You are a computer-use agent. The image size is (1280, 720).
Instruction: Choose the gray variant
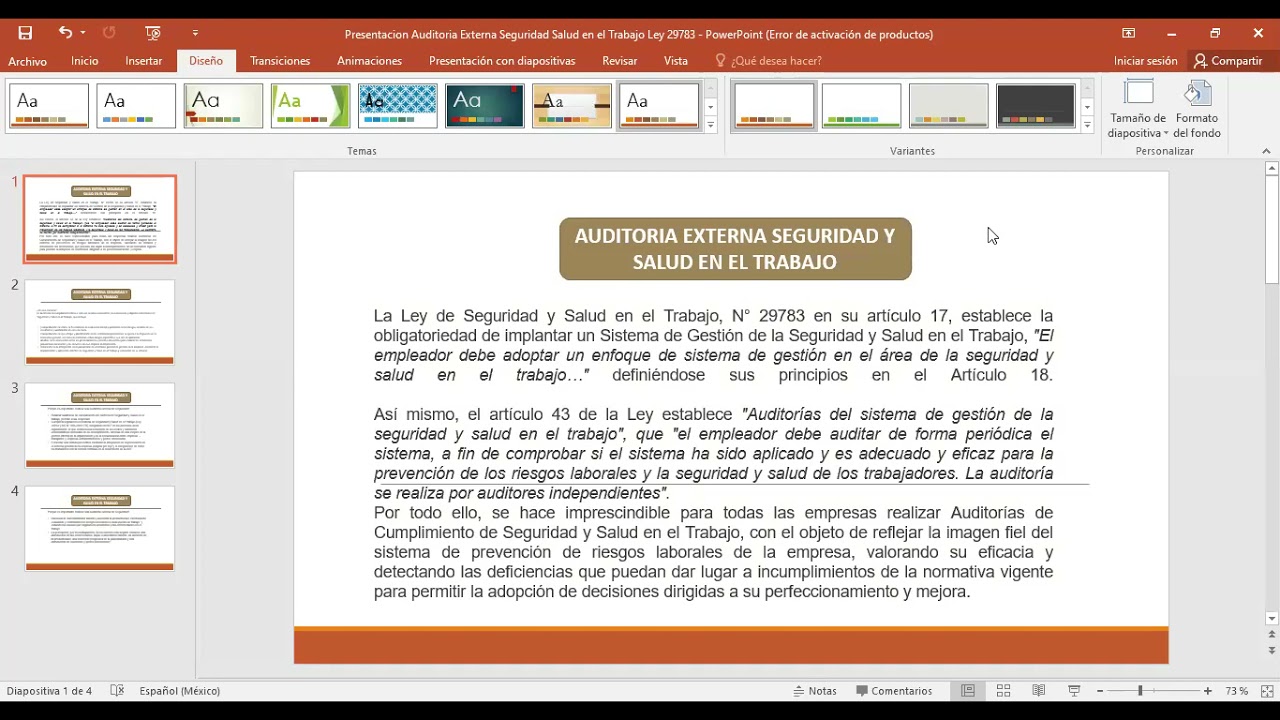(x=948, y=106)
